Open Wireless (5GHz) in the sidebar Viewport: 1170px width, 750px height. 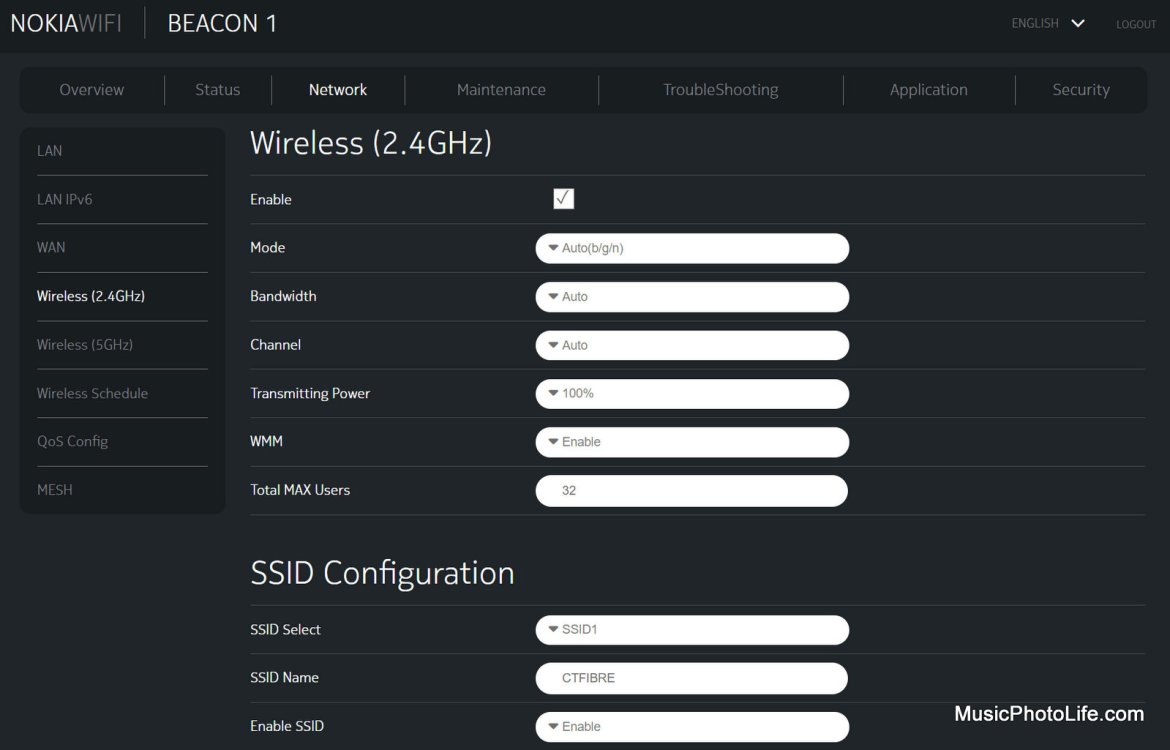(x=84, y=344)
